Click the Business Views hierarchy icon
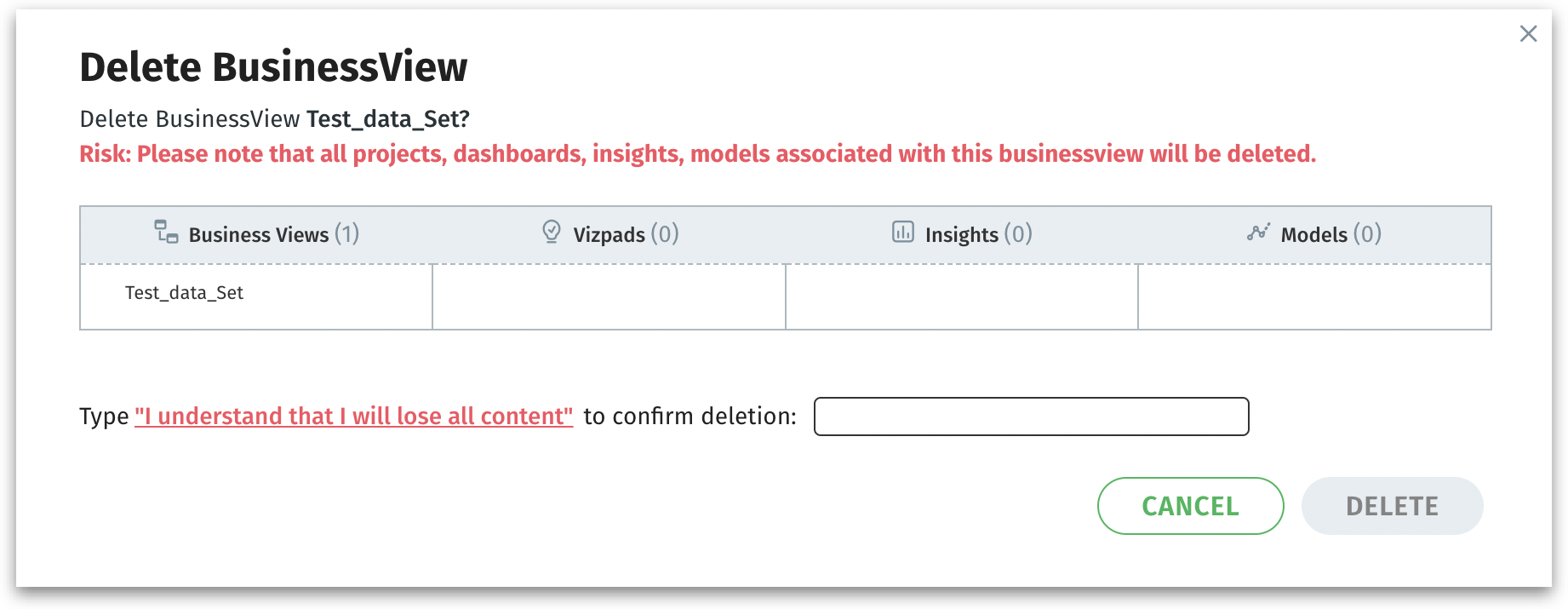The height and width of the screenshot is (609, 1568). (166, 232)
